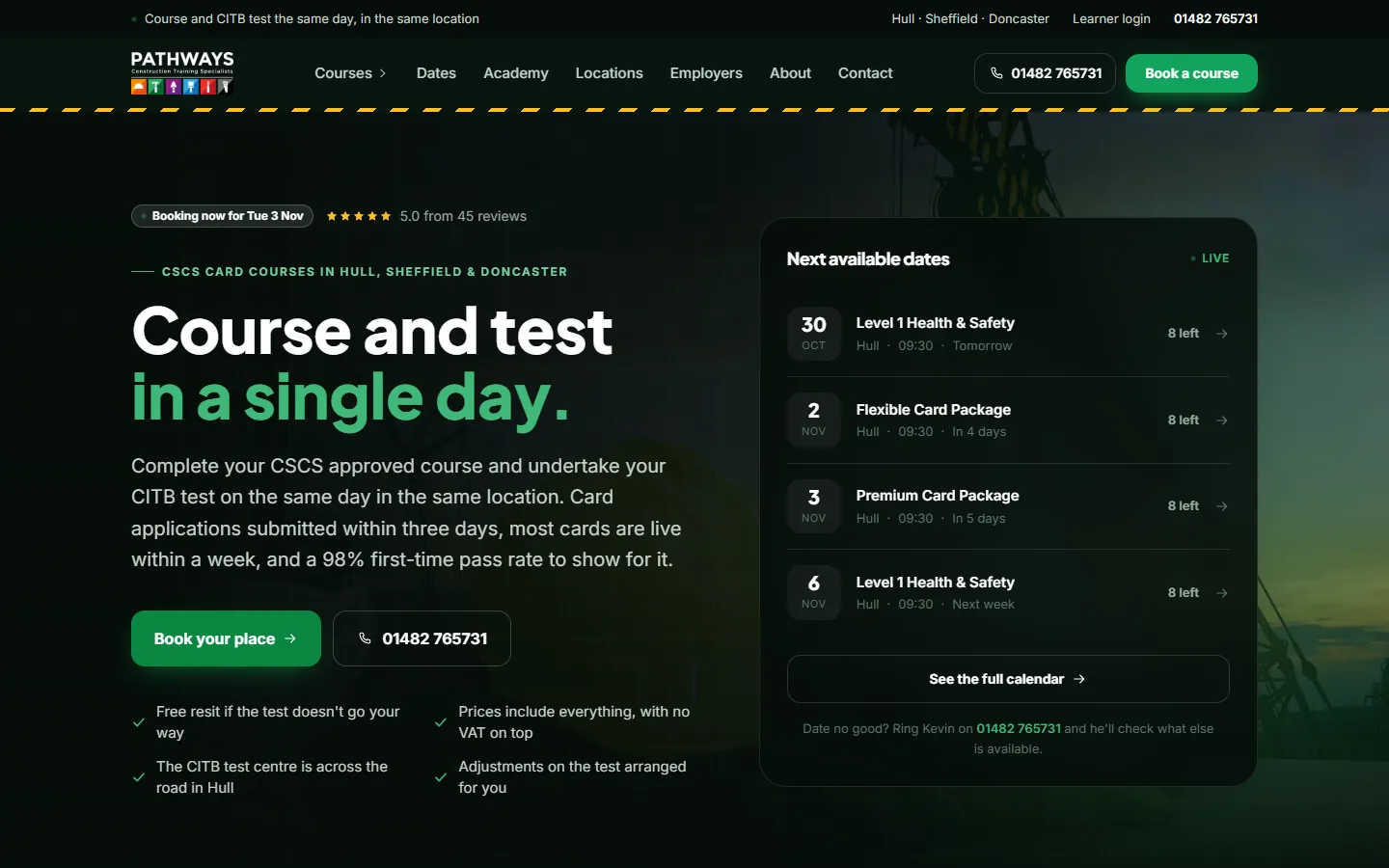Select the 6 Nov date tile
The height and width of the screenshot is (868, 1389).
pos(813,592)
